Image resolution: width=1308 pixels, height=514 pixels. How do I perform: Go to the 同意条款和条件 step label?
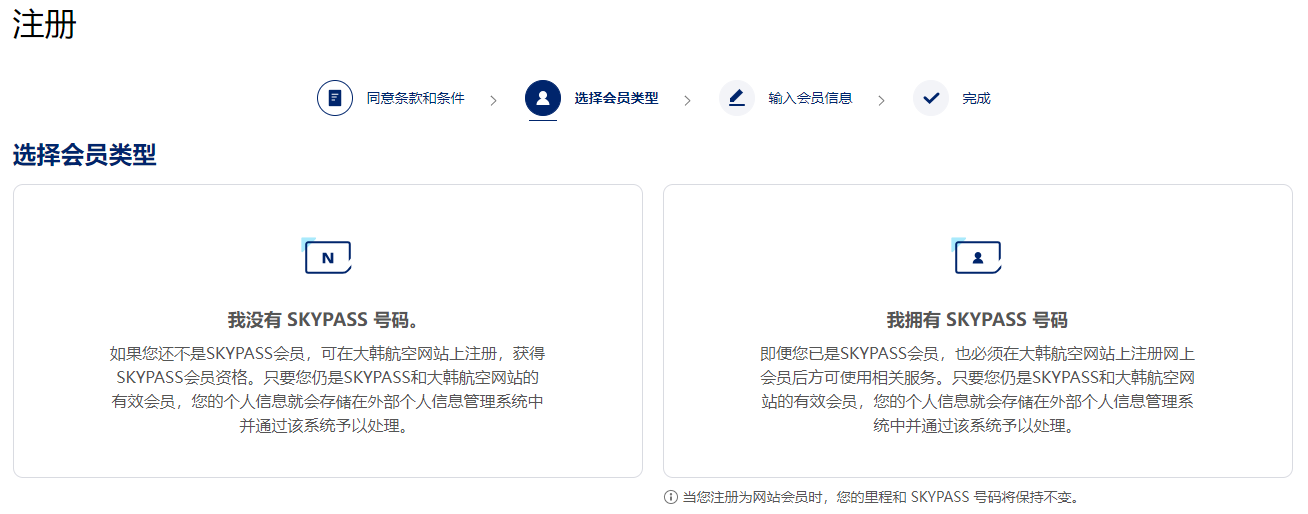click(x=415, y=98)
